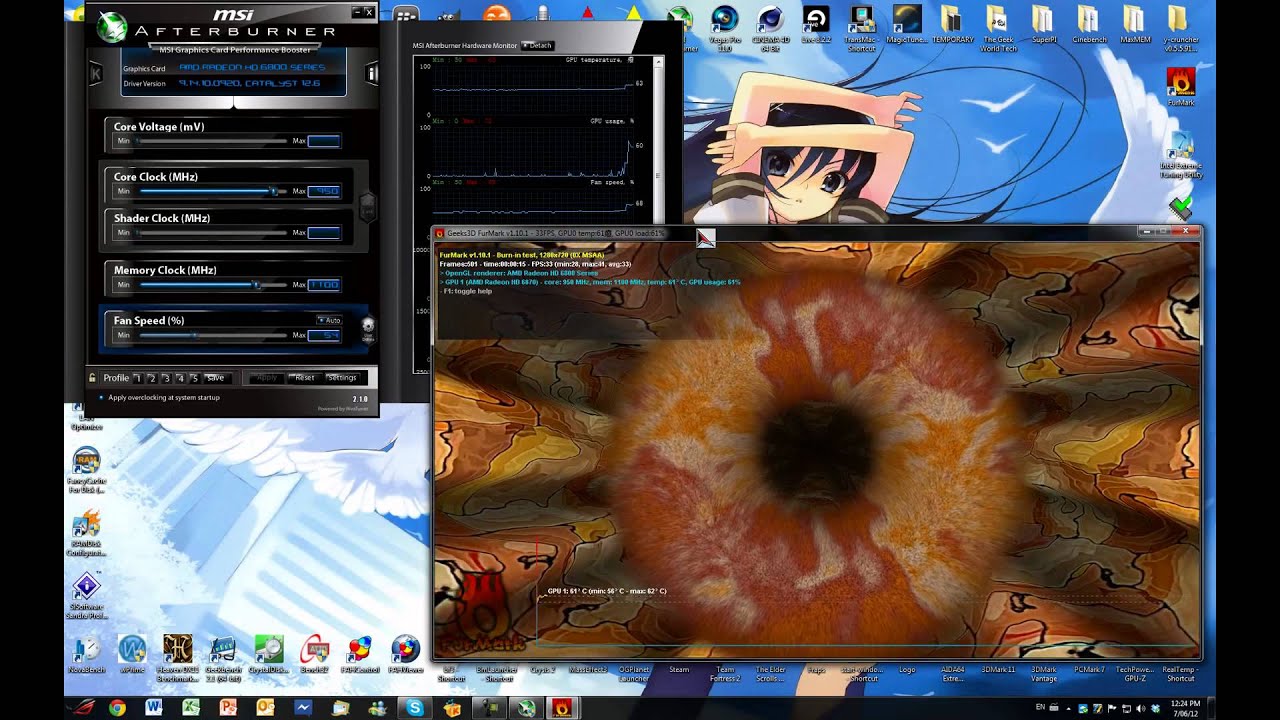Click the Memory Clock value field showing 1100
This screenshot has height=720, width=1280.
pyautogui.click(x=324, y=285)
